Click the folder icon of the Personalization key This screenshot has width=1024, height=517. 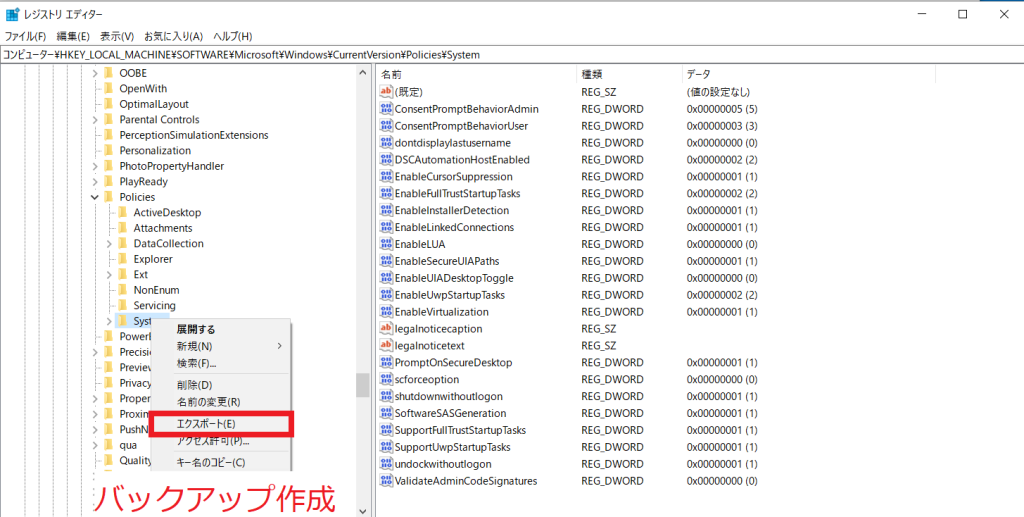pos(108,151)
